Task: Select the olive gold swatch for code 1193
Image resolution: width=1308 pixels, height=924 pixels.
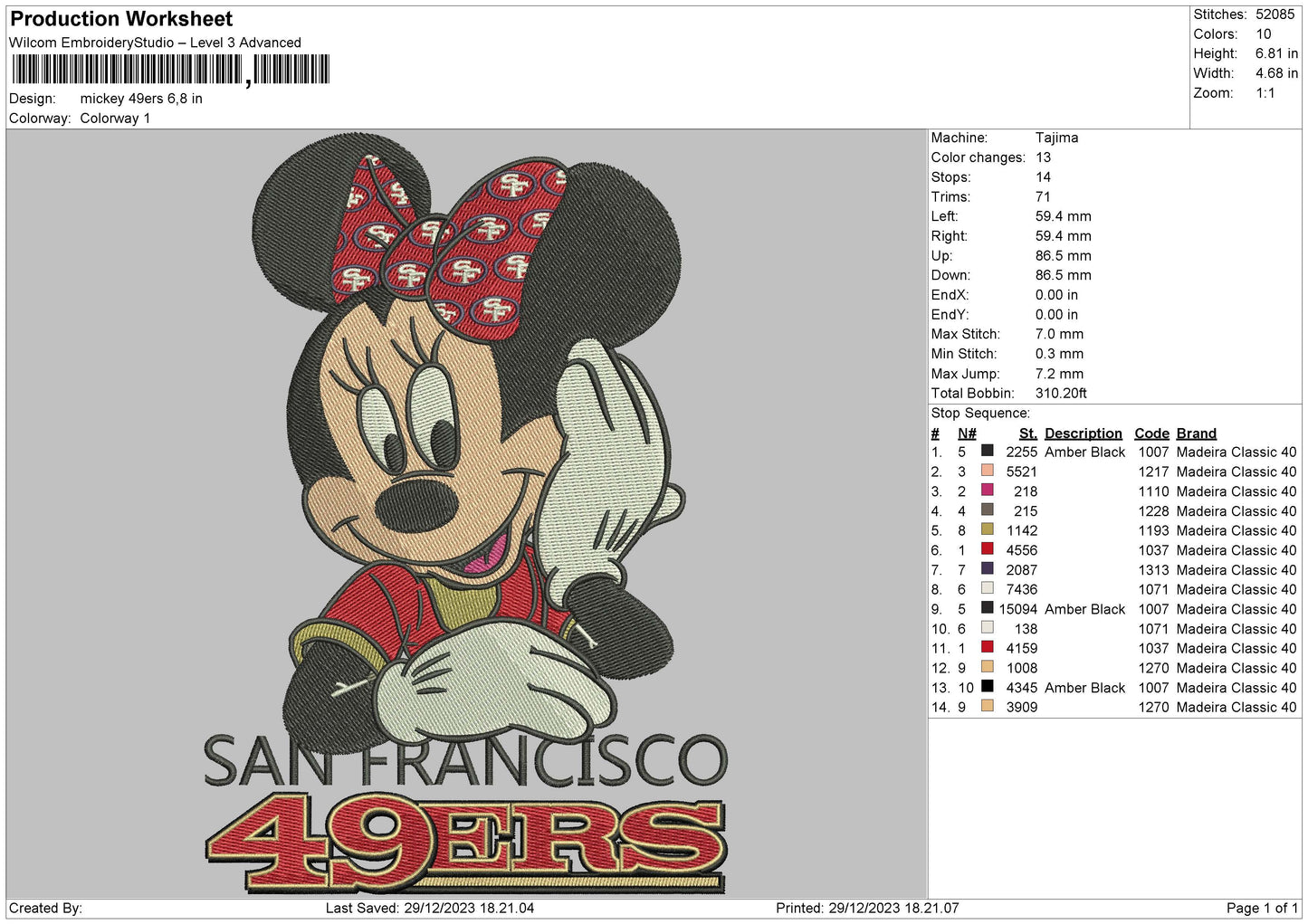Action: (x=988, y=529)
